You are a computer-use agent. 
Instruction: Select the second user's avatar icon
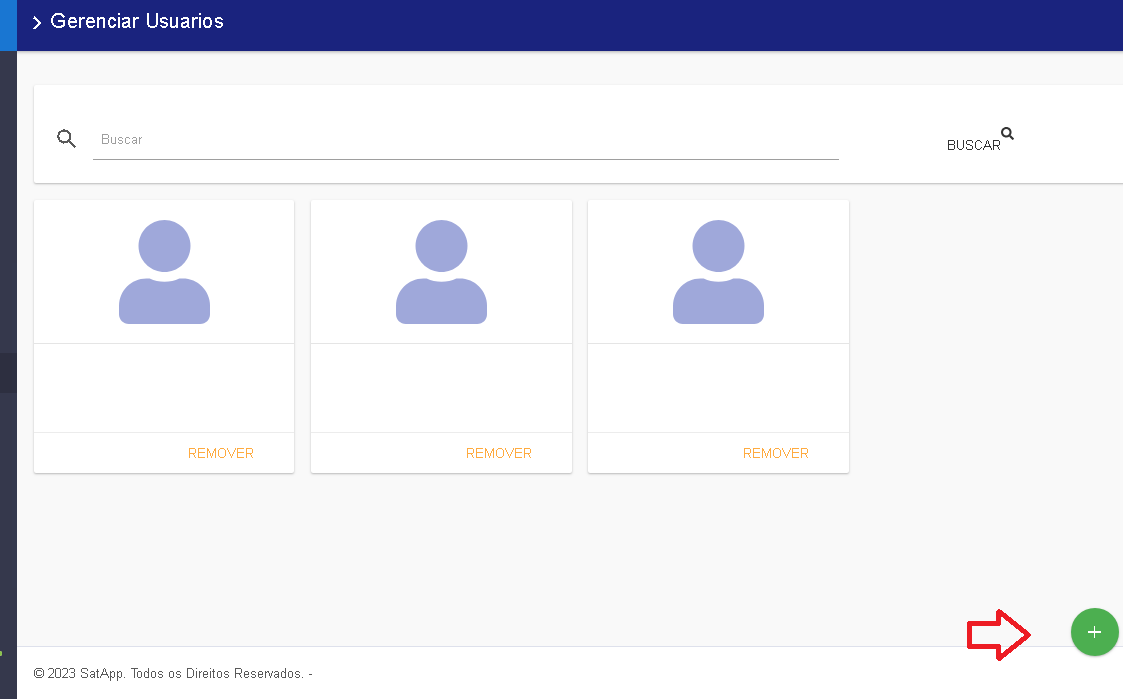tap(441, 272)
